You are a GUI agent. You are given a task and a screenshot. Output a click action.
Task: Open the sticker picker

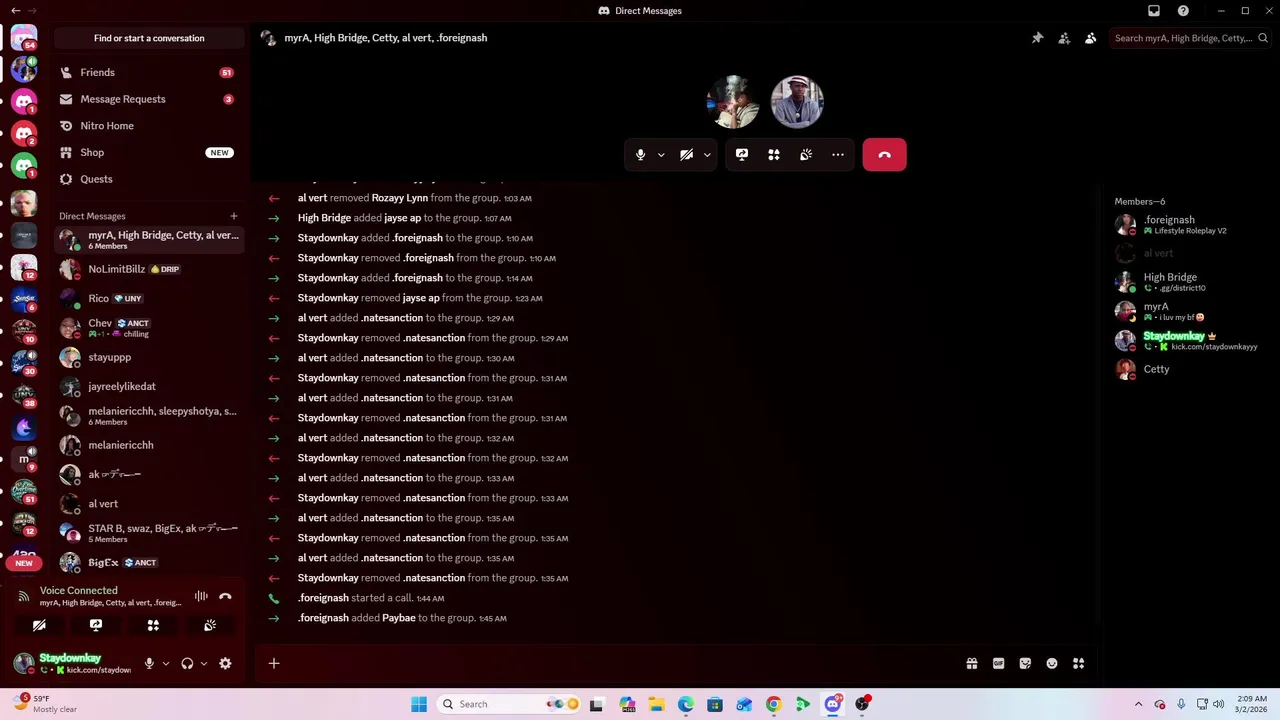tap(1025, 663)
